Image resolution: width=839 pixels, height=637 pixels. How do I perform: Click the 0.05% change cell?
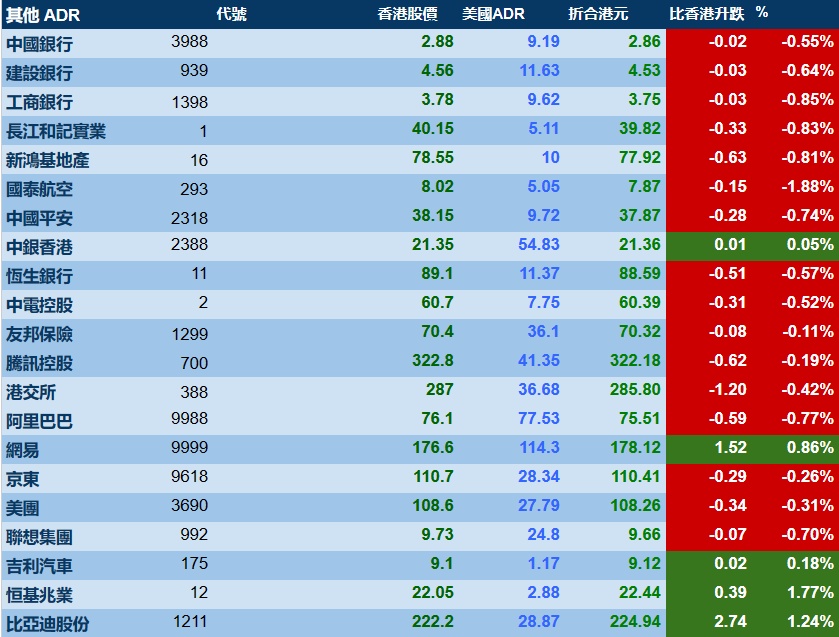810,244
